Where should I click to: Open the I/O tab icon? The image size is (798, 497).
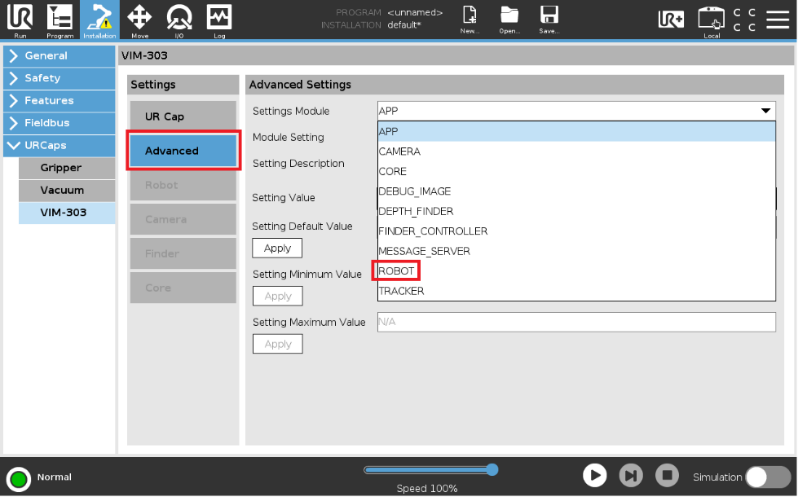[179, 20]
